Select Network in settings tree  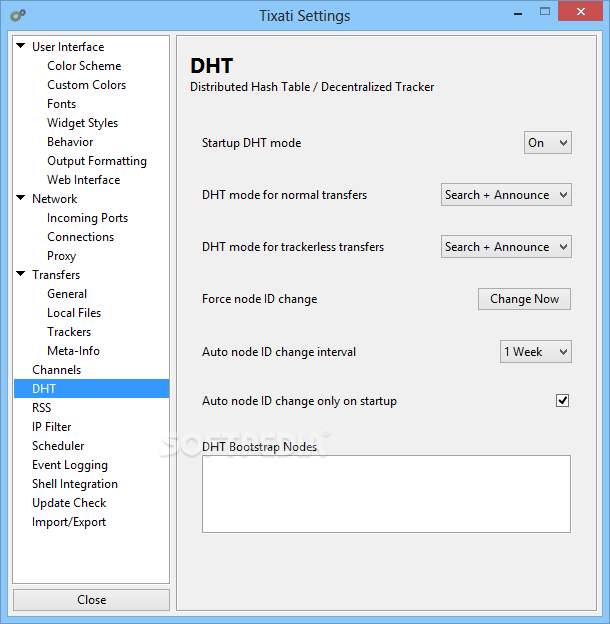[x=55, y=199]
